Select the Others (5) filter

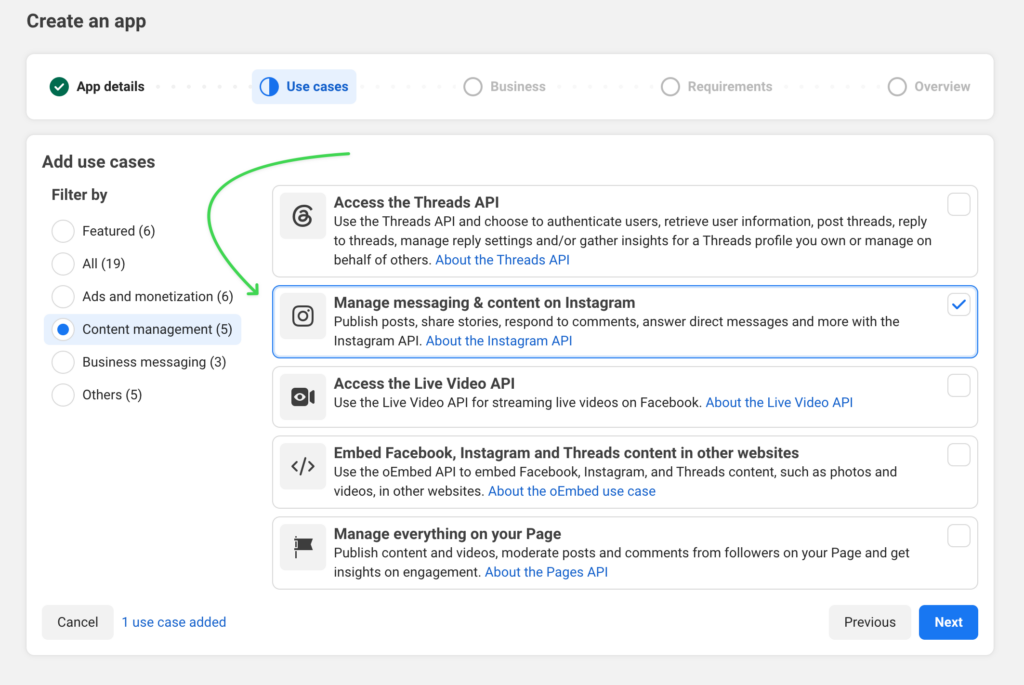pyautogui.click(x=63, y=394)
